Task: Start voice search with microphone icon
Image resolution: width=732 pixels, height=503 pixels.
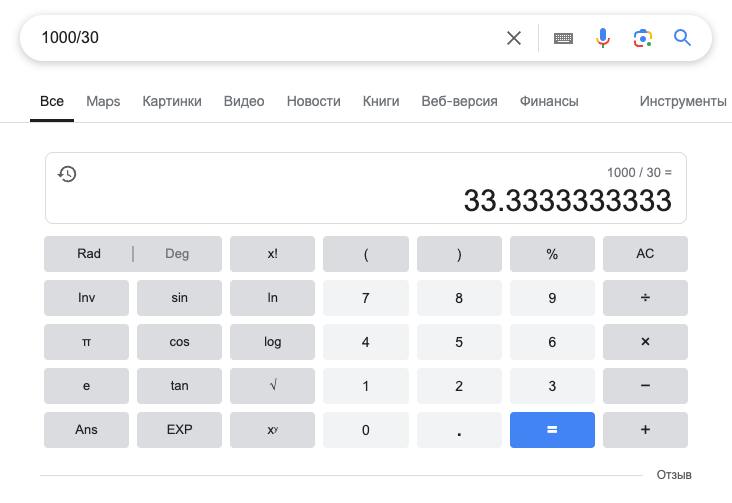Action: tap(603, 38)
